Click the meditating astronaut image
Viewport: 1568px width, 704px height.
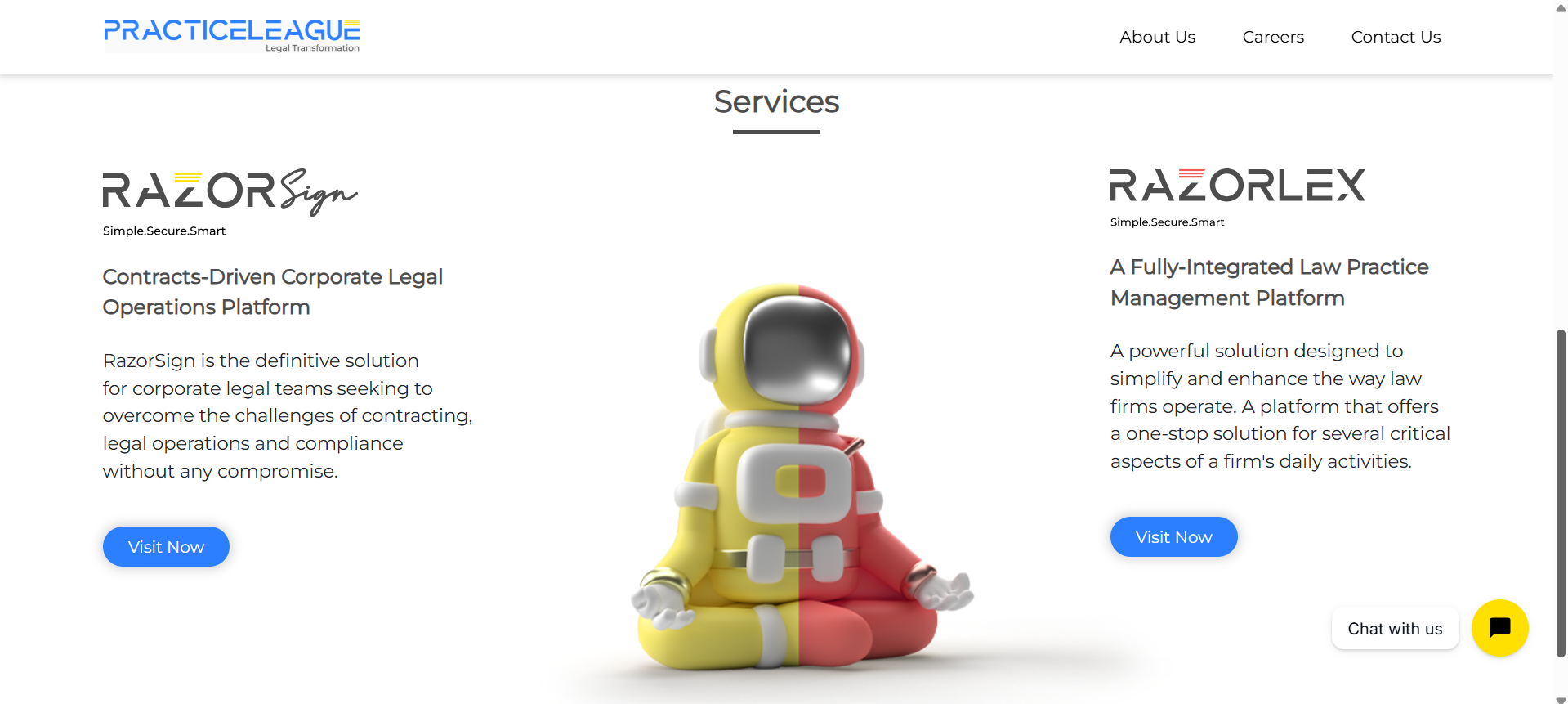[x=801, y=478]
